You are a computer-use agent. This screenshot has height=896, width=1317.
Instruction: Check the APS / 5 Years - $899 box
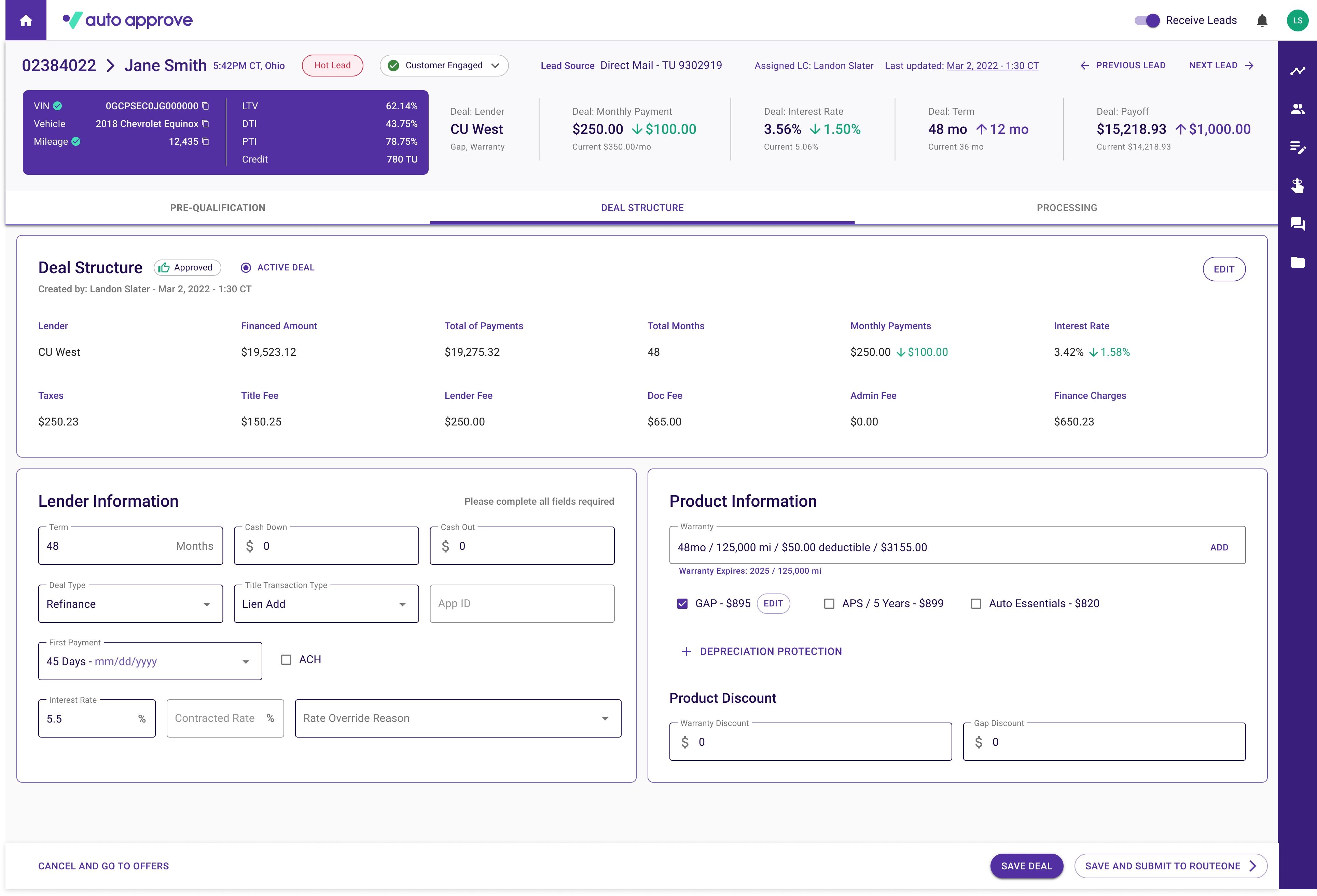tap(829, 604)
